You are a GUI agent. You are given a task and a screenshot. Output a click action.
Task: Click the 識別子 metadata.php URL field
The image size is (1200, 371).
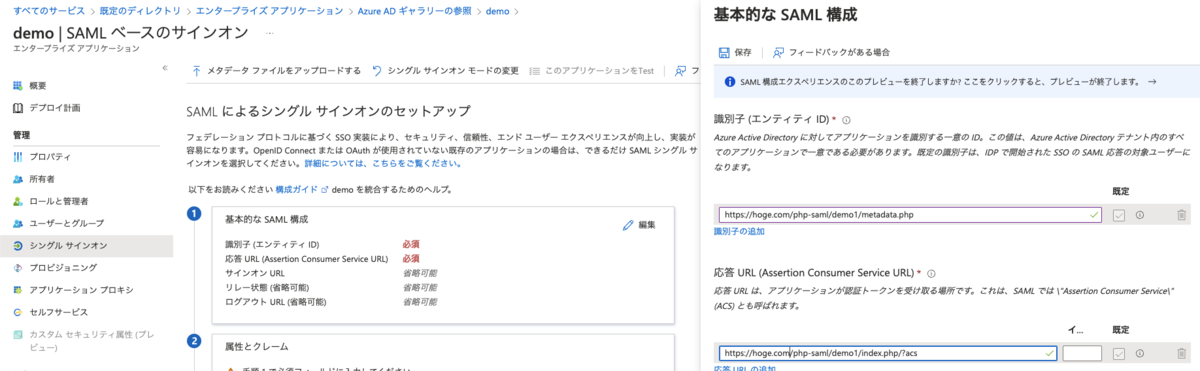coord(910,214)
